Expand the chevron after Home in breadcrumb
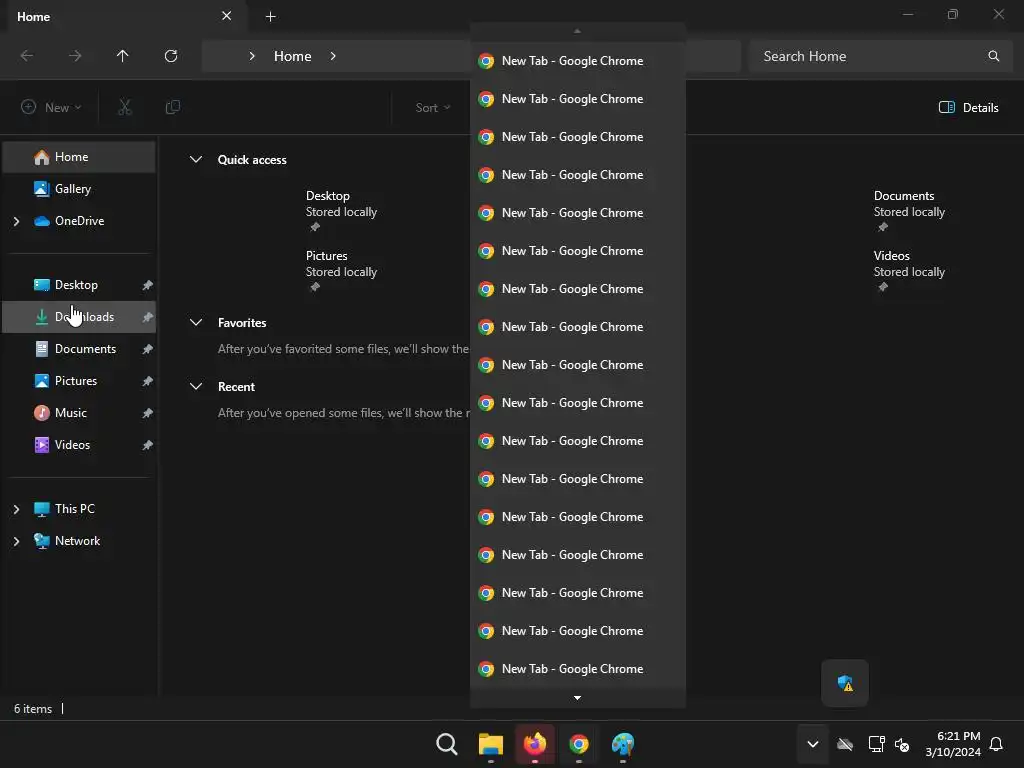Image resolution: width=1024 pixels, height=768 pixels. [333, 56]
